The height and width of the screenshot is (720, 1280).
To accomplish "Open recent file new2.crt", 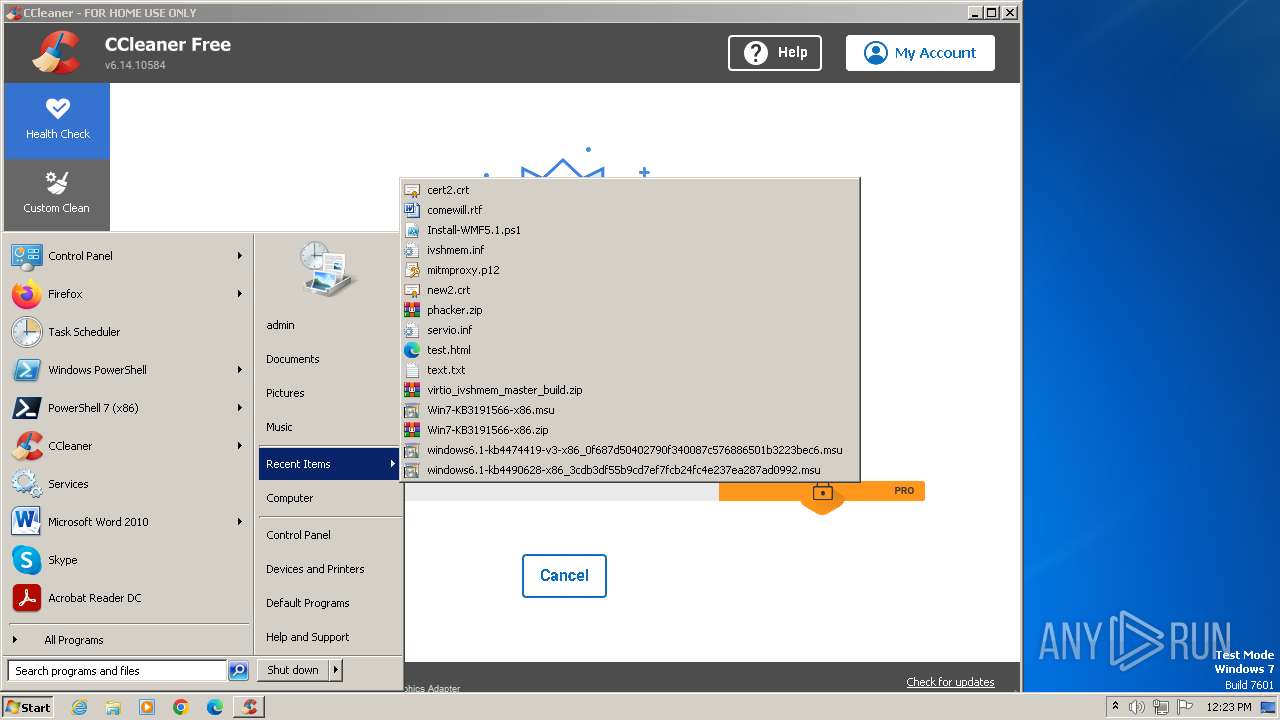I will click(x=629, y=290).
